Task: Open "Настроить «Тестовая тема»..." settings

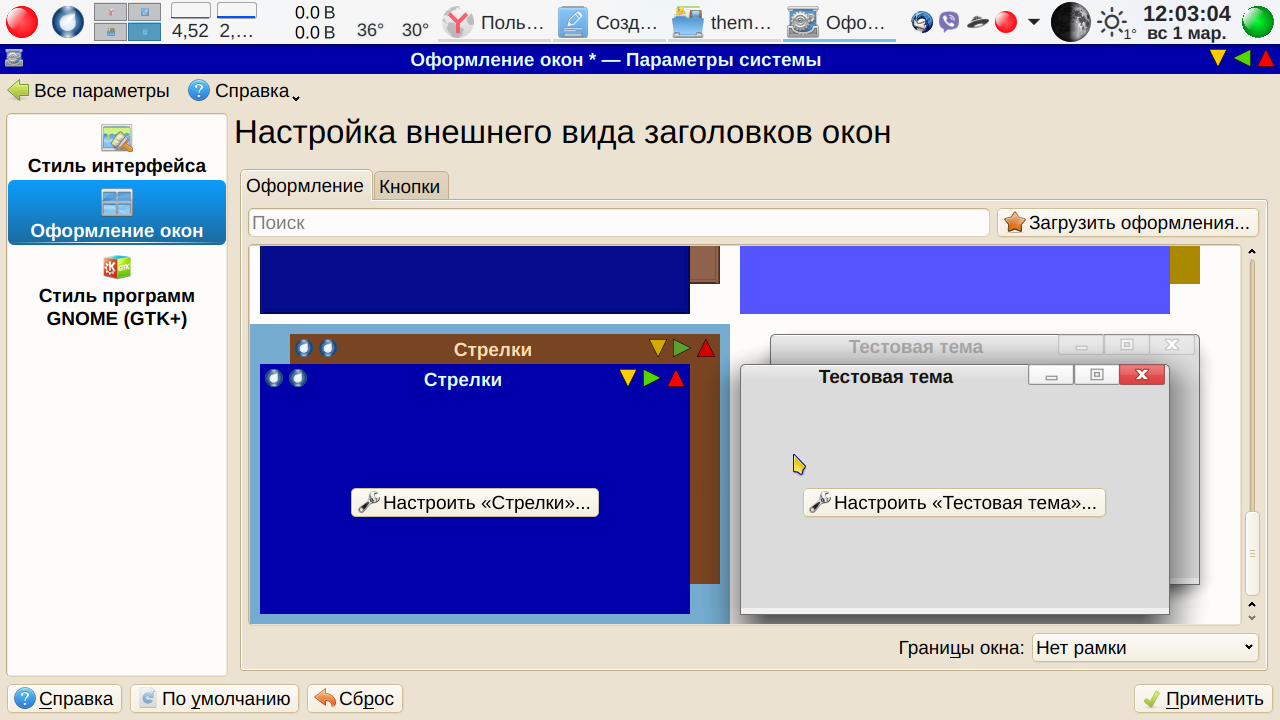Action: 954,502
